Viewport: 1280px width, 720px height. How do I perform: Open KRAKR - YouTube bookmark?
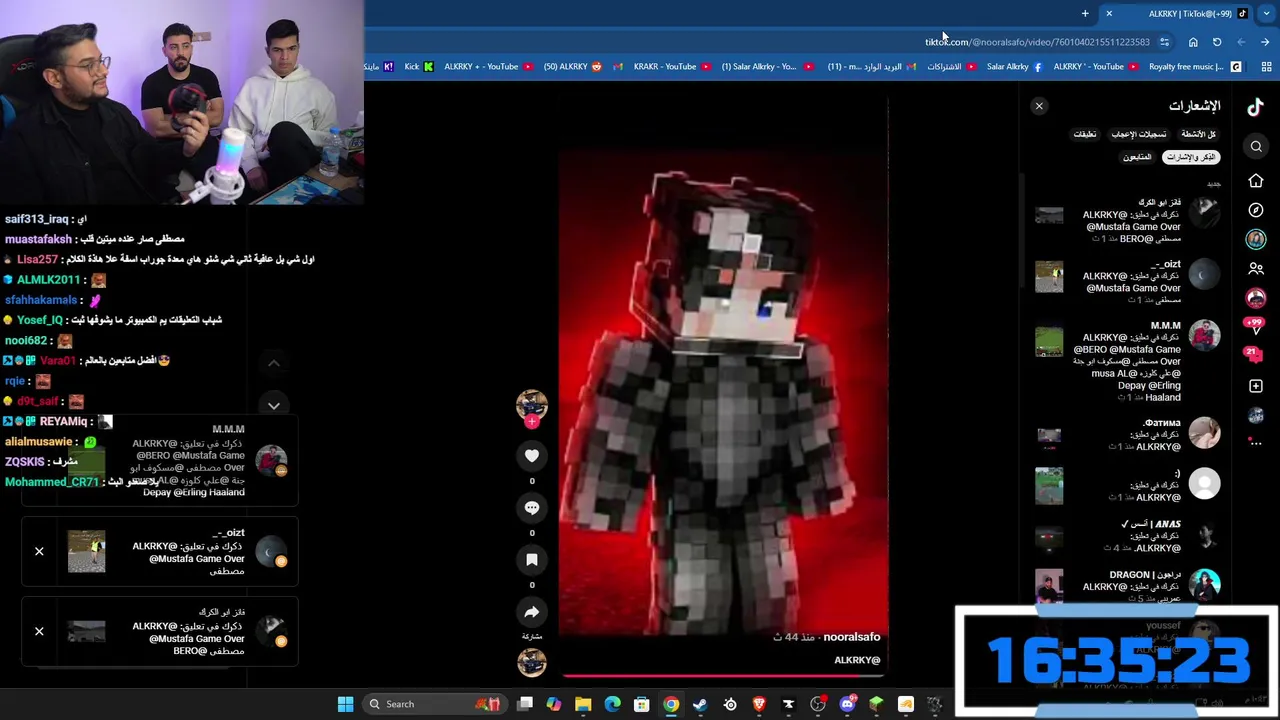(x=672, y=67)
